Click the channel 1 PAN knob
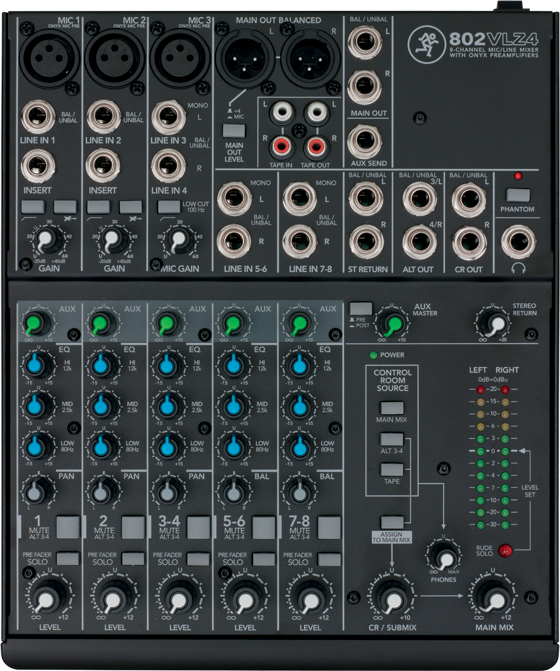 pyautogui.click(x=36, y=491)
